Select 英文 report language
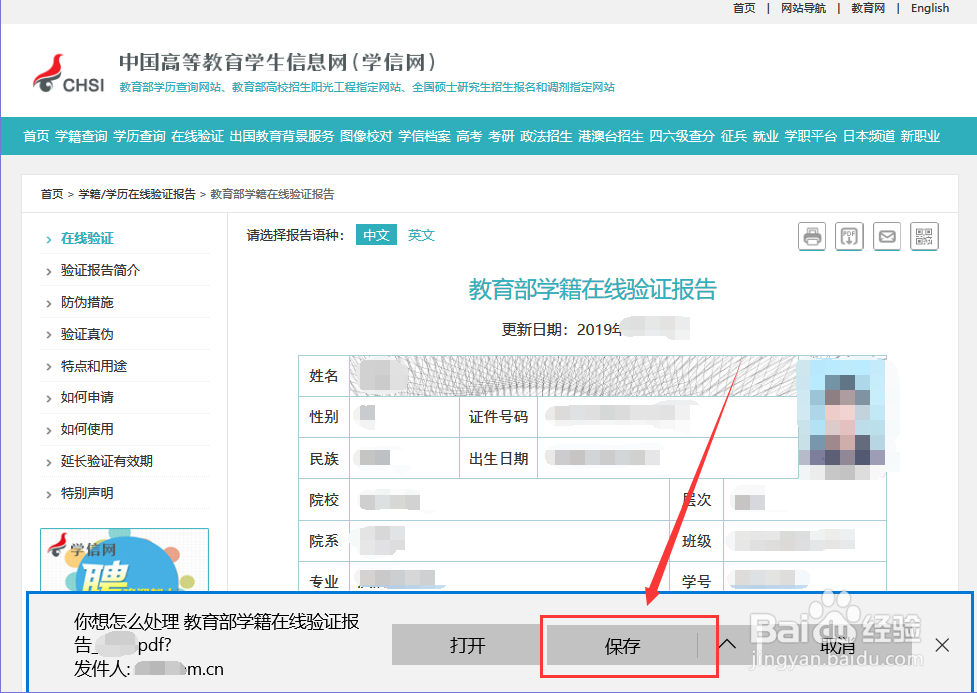 pos(421,235)
